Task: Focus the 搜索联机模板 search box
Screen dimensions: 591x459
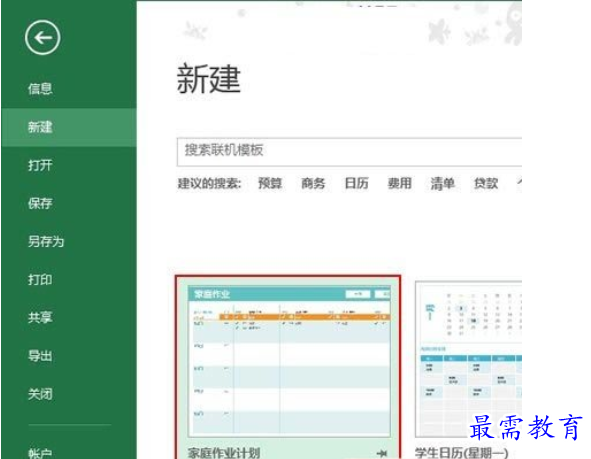Action: point(349,151)
